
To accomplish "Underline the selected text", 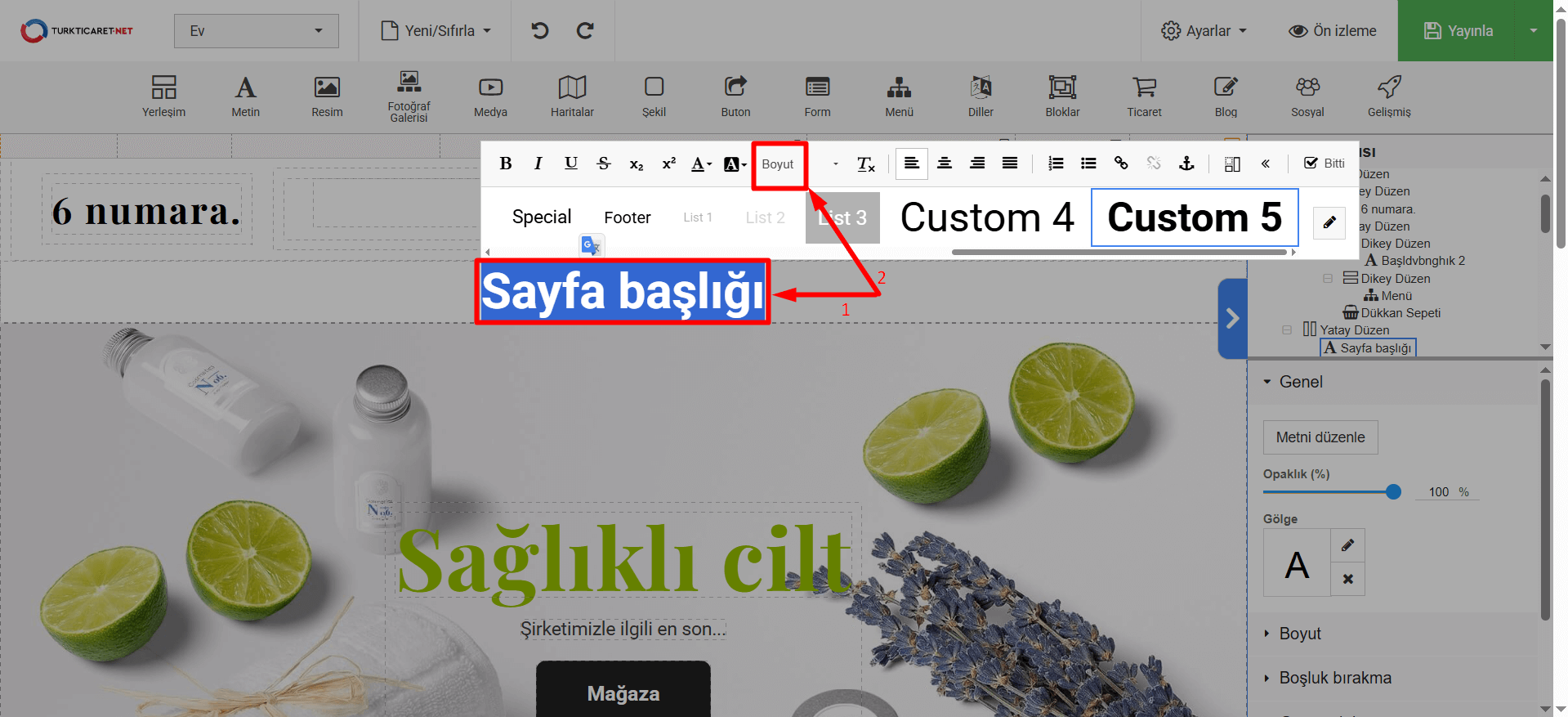I will (x=571, y=164).
